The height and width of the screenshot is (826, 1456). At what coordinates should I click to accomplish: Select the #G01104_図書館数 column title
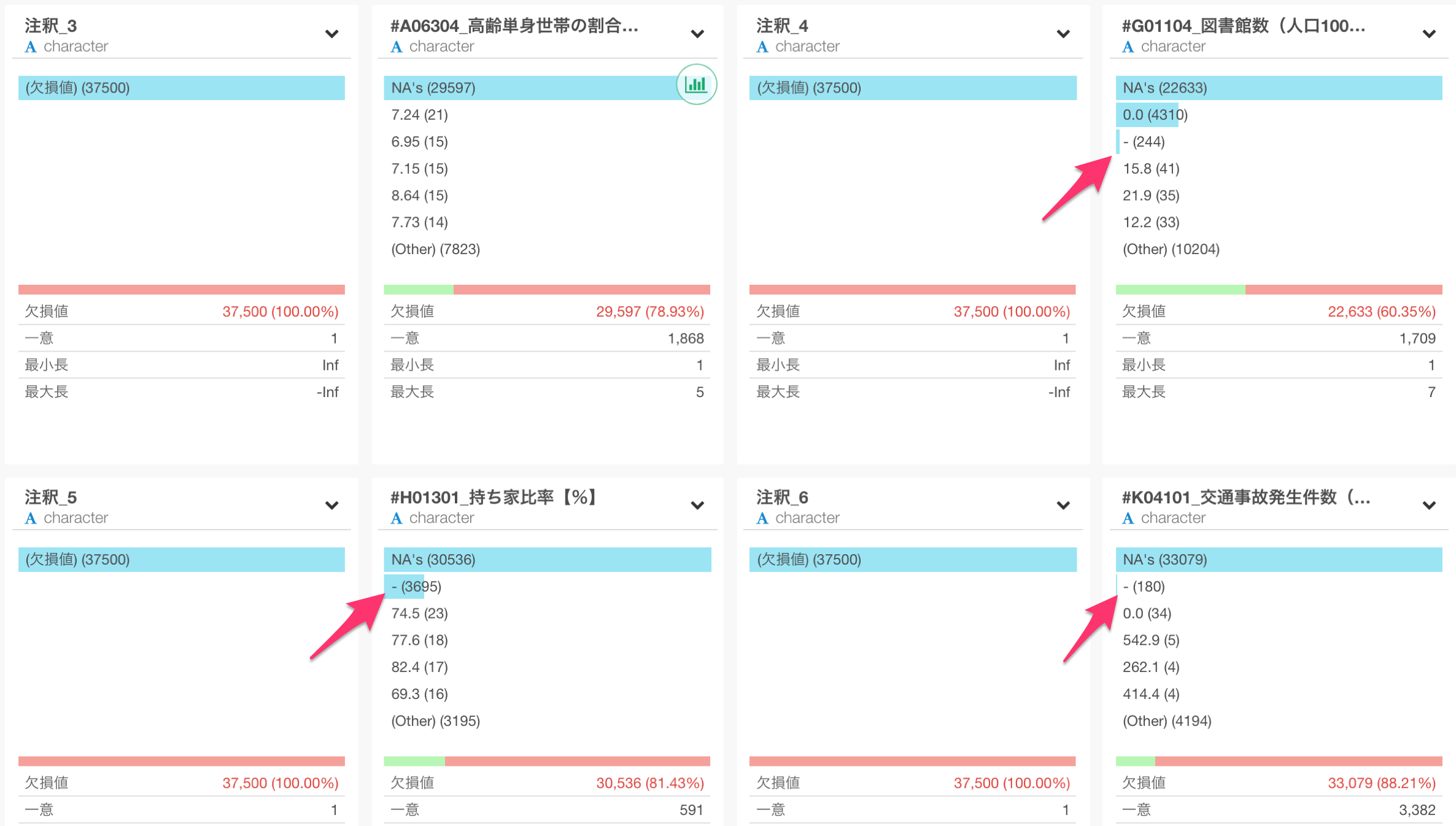coord(1244,26)
